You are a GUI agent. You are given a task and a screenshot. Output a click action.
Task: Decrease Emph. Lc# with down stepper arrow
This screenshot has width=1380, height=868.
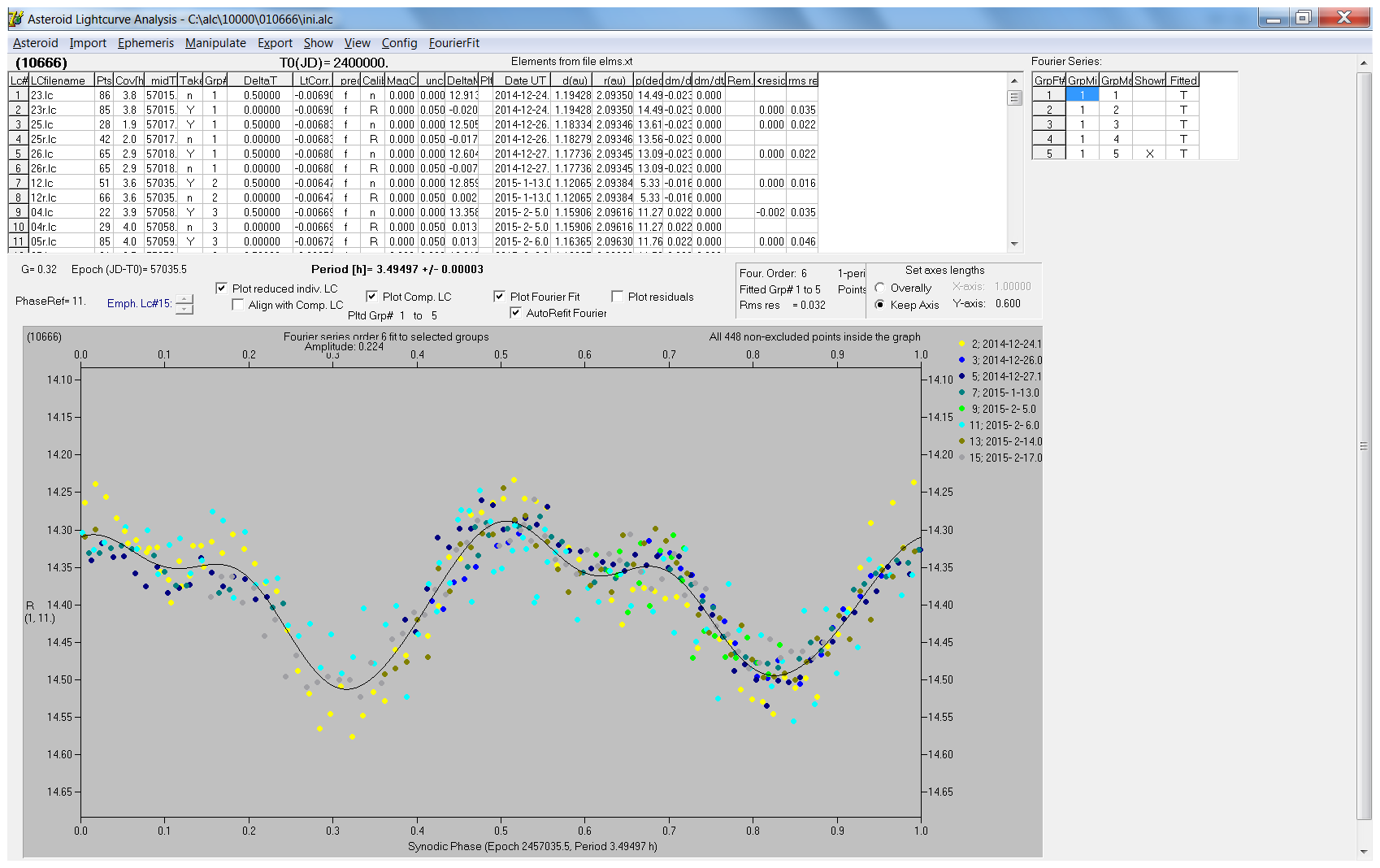click(x=184, y=309)
